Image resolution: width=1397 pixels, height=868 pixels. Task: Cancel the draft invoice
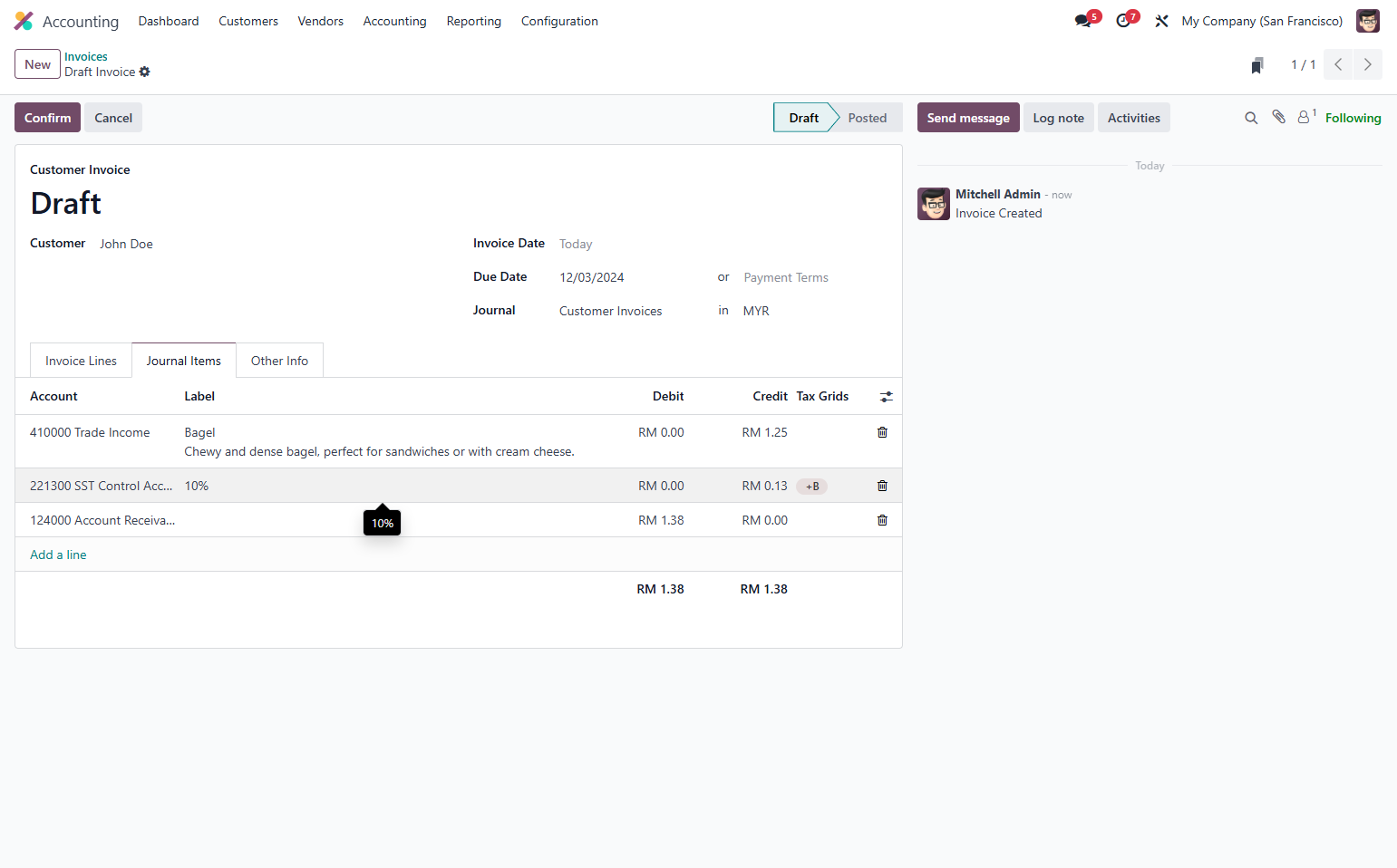113,118
